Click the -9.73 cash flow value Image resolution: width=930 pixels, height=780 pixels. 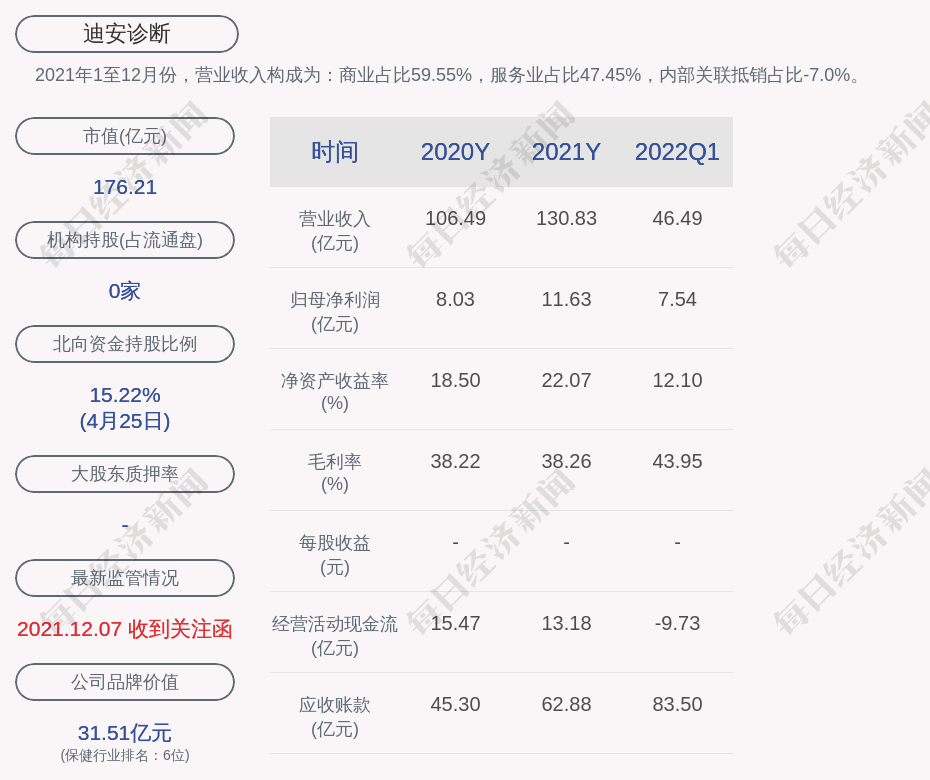click(x=677, y=623)
